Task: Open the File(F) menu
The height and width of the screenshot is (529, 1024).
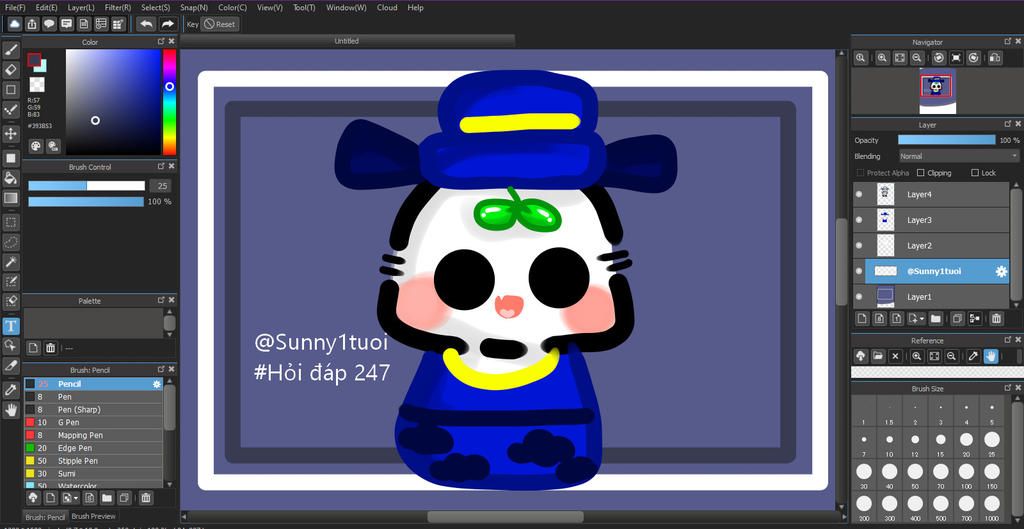Action: (x=15, y=8)
